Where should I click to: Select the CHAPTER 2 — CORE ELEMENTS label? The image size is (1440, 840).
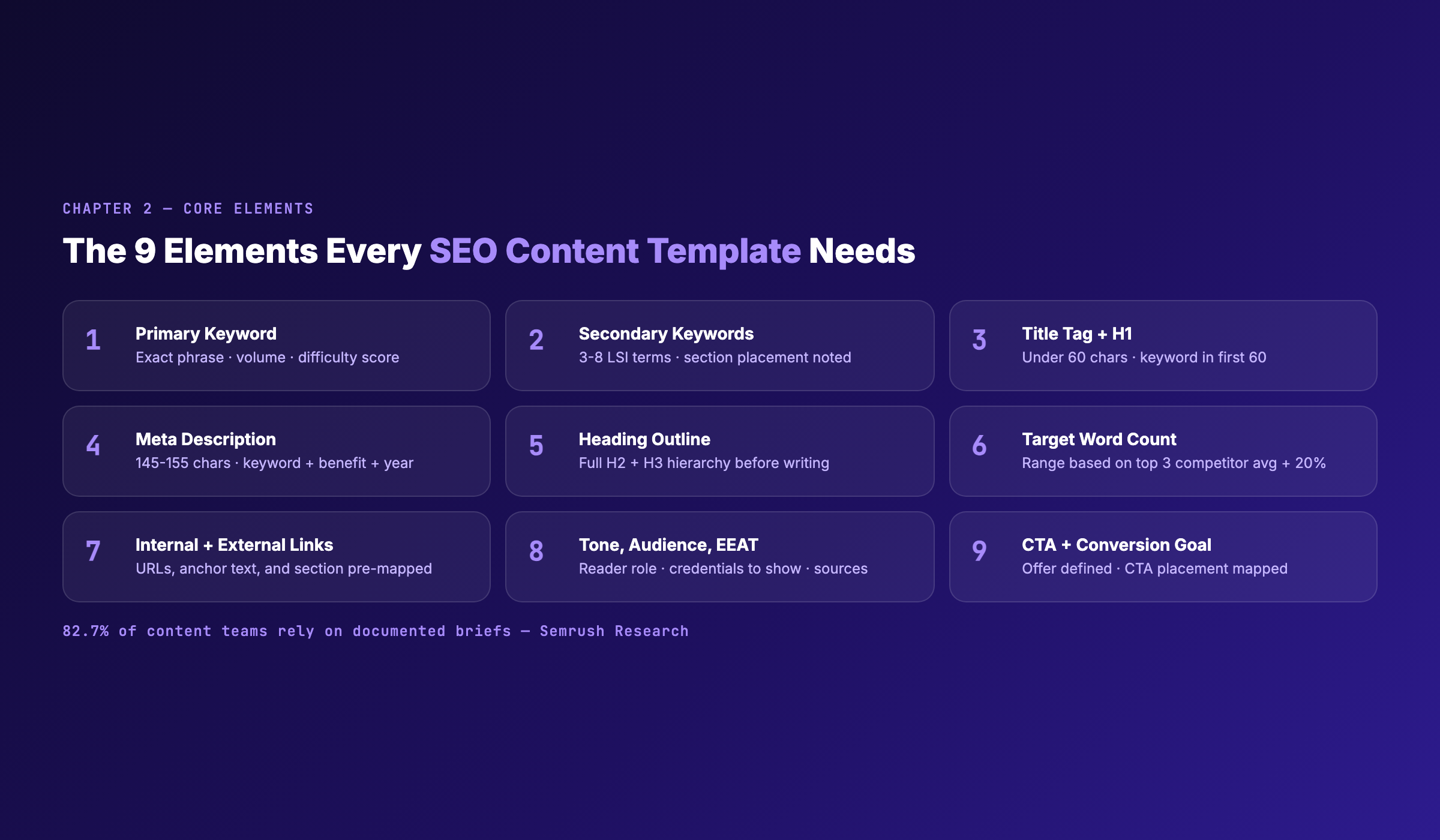click(188, 208)
